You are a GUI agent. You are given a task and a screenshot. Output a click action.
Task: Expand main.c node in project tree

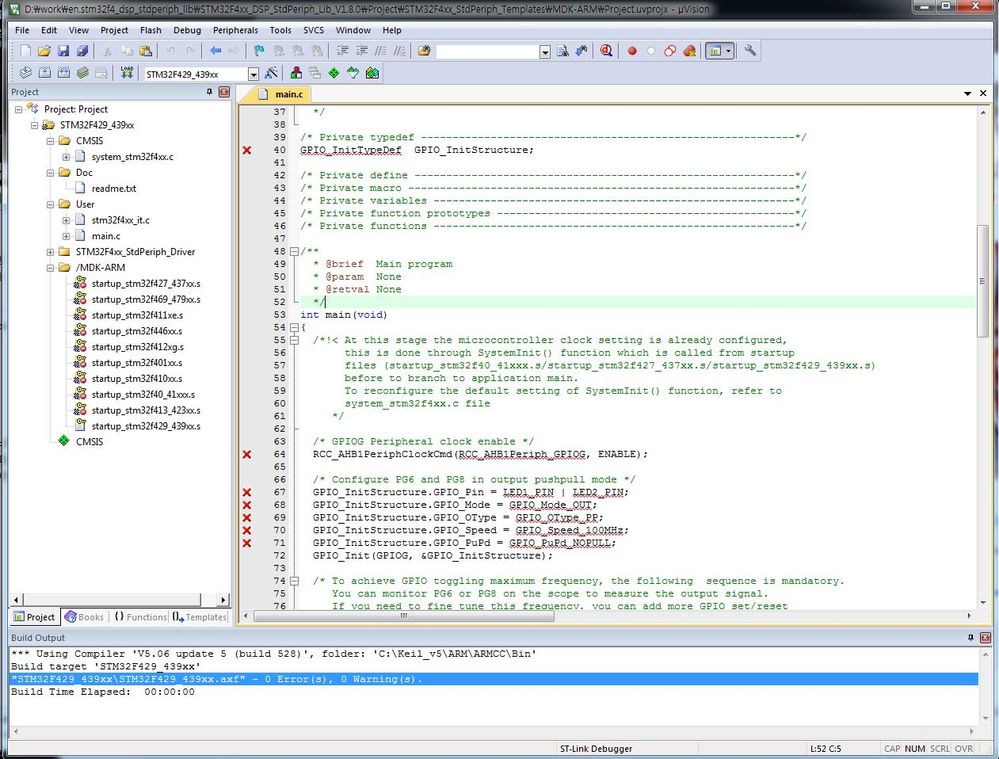66,236
